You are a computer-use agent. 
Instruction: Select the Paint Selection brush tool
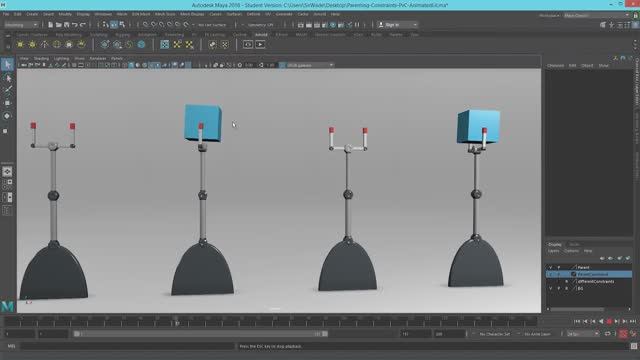(7, 90)
